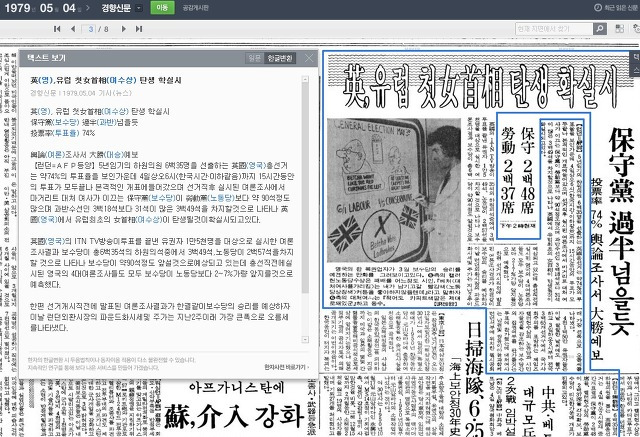640x437 pixels.
Task: Click the 텍스트 보기 panel title
Action: [x=46, y=58]
